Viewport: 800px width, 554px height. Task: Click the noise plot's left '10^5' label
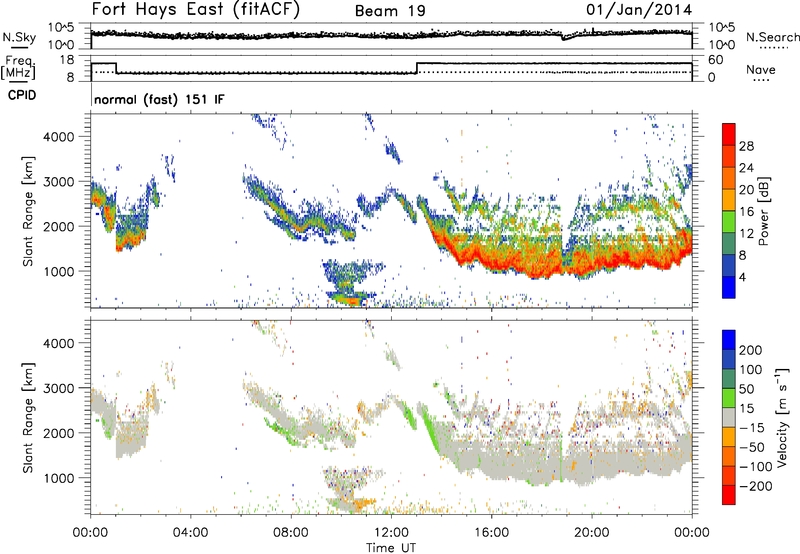pyautogui.click(x=61, y=28)
